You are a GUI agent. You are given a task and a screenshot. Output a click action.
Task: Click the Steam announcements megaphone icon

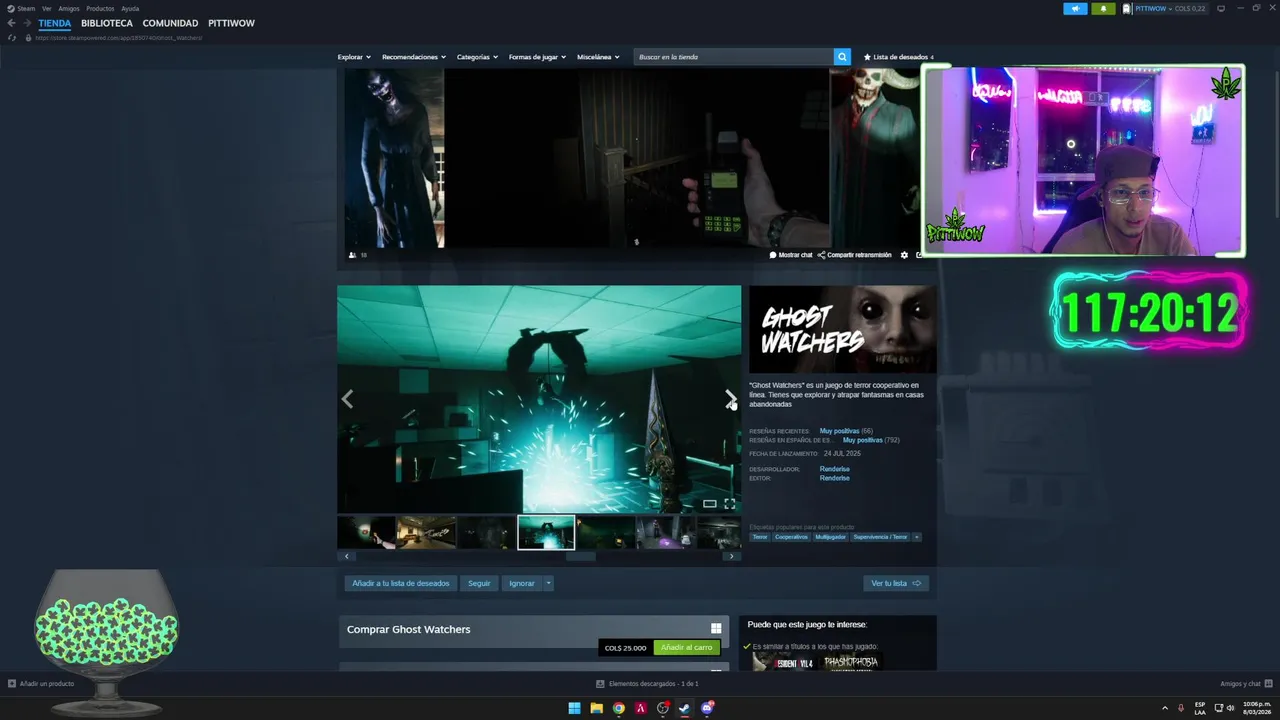pyautogui.click(x=1075, y=8)
